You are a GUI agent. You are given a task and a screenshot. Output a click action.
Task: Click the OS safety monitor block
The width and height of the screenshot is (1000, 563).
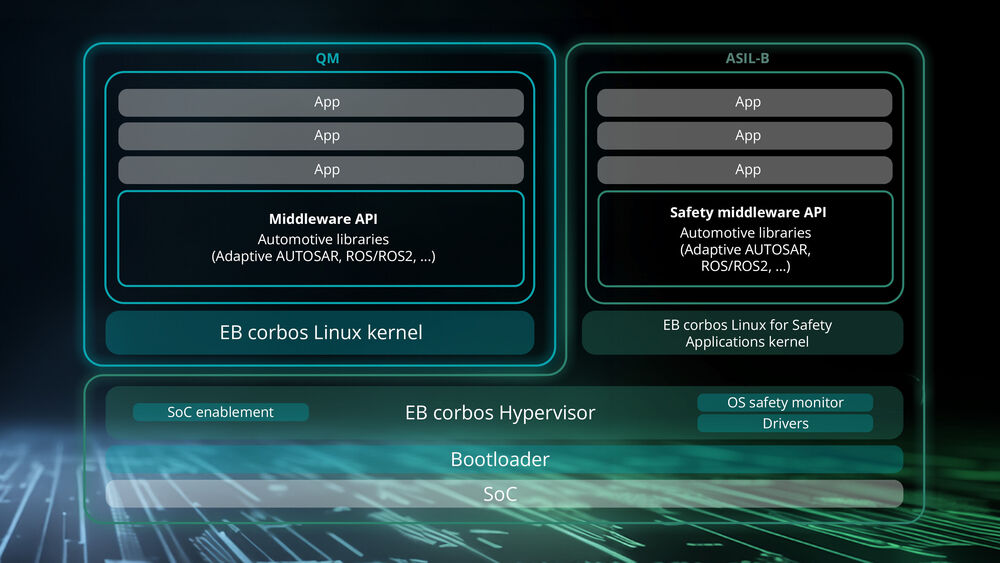pos(785,402)
